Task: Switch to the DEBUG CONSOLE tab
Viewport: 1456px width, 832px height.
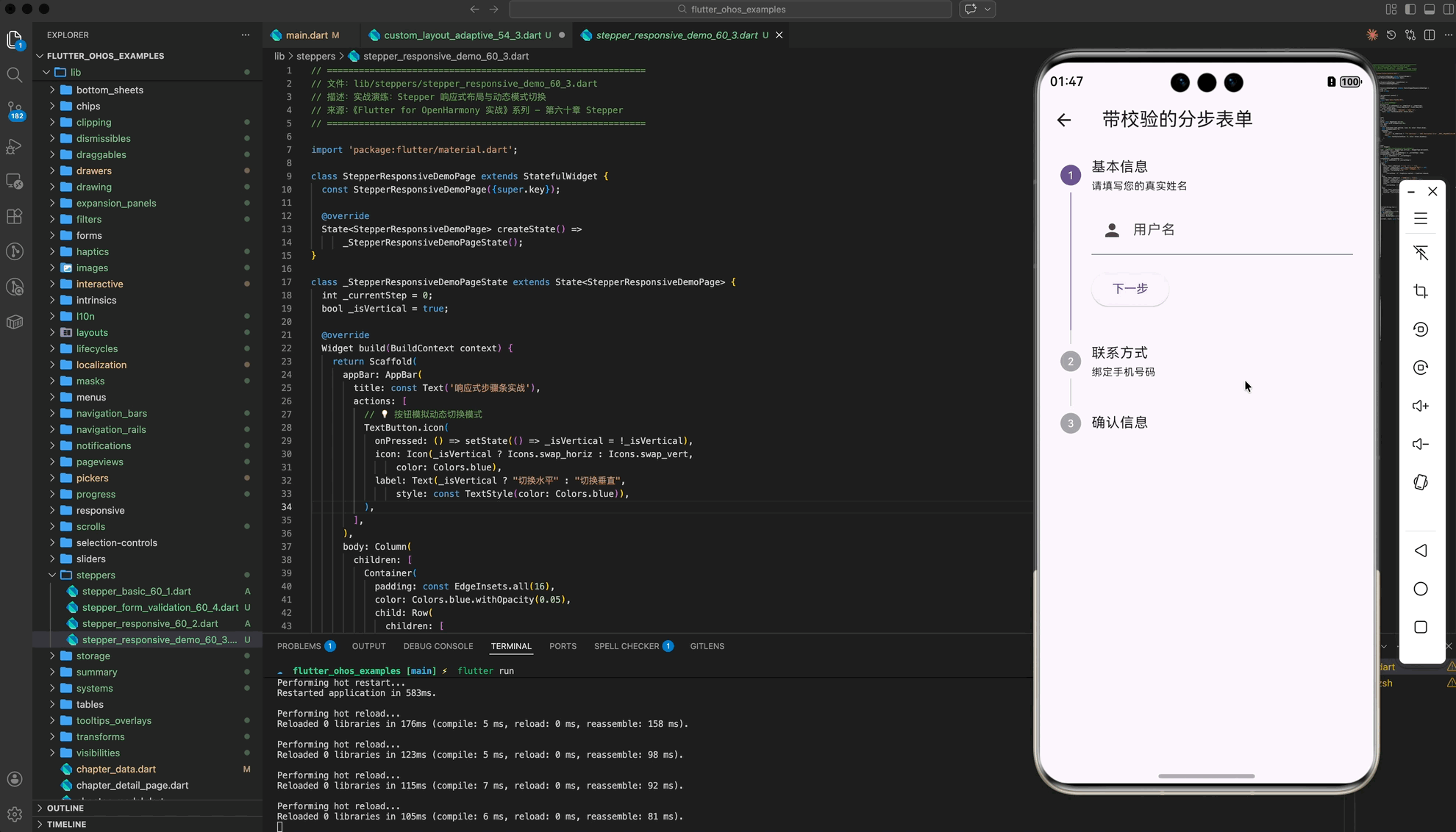Action: pos(438,646)
